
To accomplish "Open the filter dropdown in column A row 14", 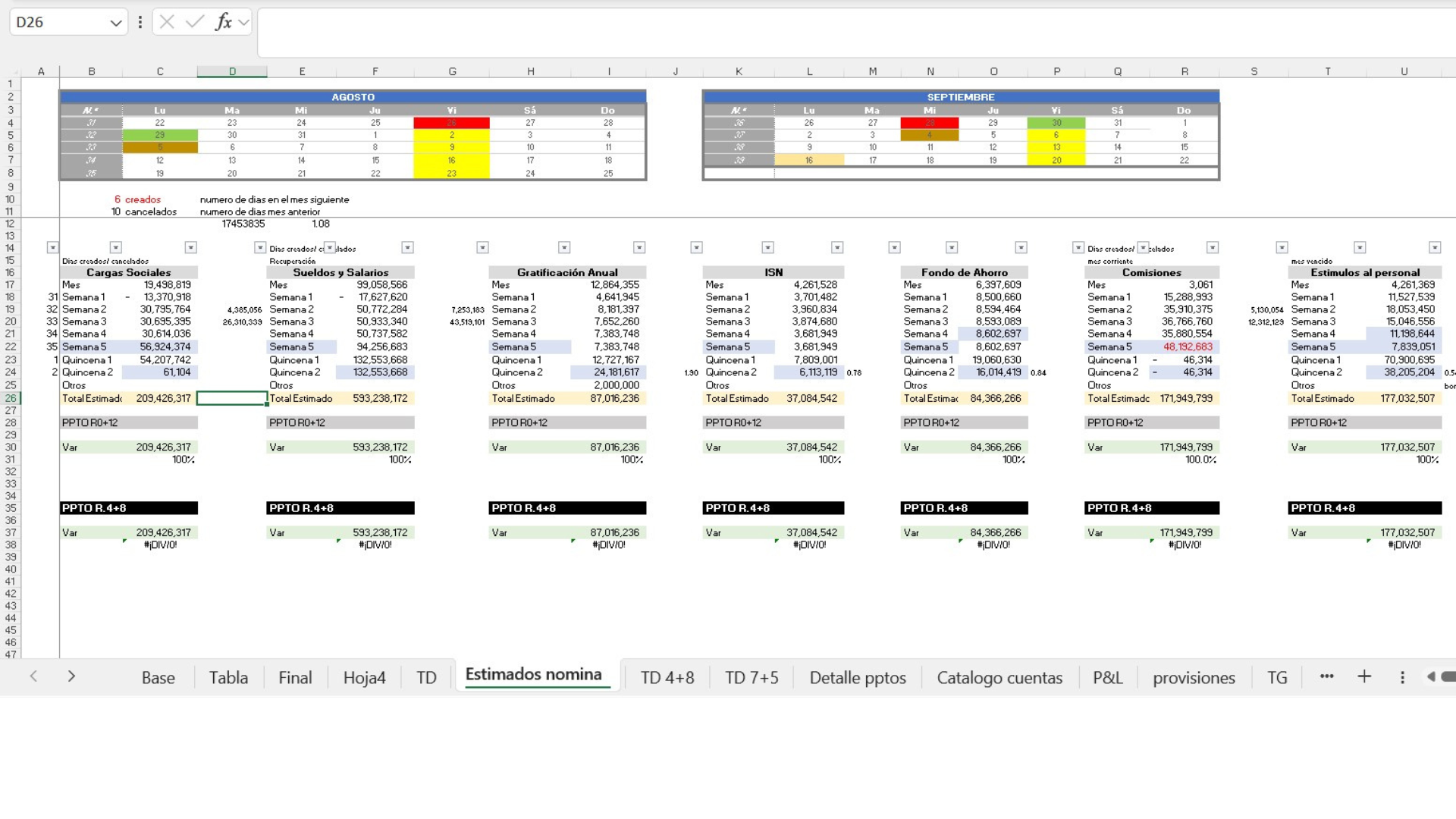I will click(52, 247).
